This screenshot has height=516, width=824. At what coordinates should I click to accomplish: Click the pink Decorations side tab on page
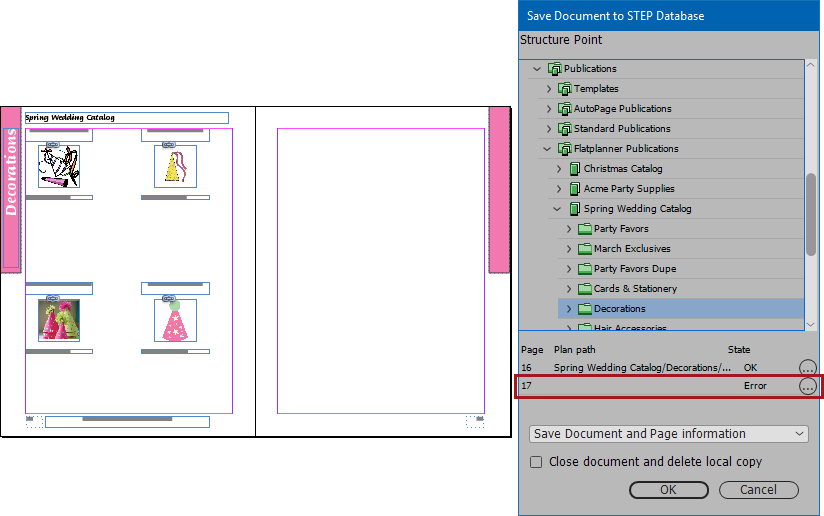click(x=11, y=190)
